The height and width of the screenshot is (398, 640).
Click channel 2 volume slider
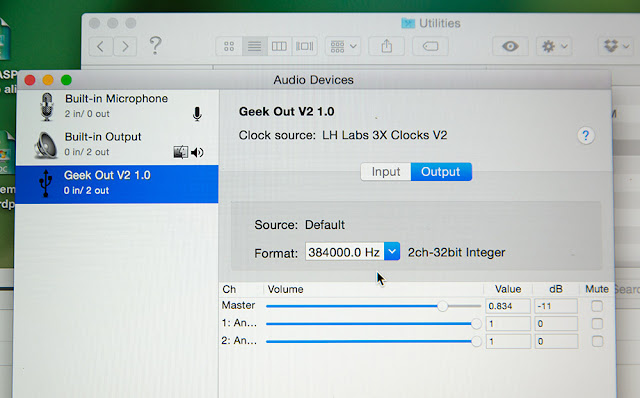tap(373, 341)
